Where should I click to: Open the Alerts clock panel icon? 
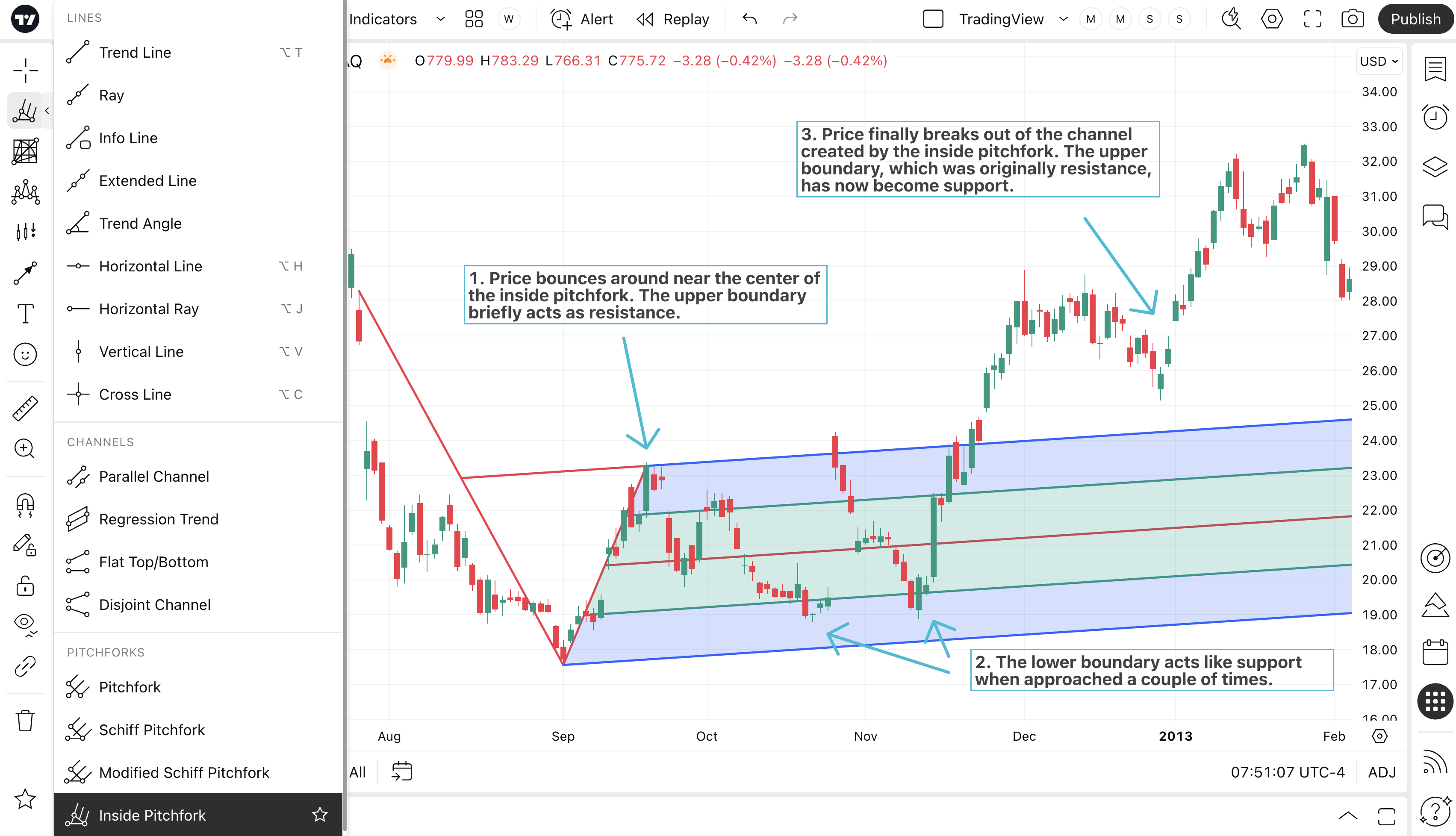(x=1435, y=117)
